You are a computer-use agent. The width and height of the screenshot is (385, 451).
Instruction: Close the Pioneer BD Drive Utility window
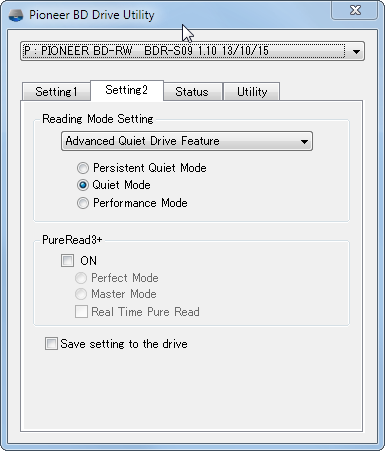tap(355, 10)
